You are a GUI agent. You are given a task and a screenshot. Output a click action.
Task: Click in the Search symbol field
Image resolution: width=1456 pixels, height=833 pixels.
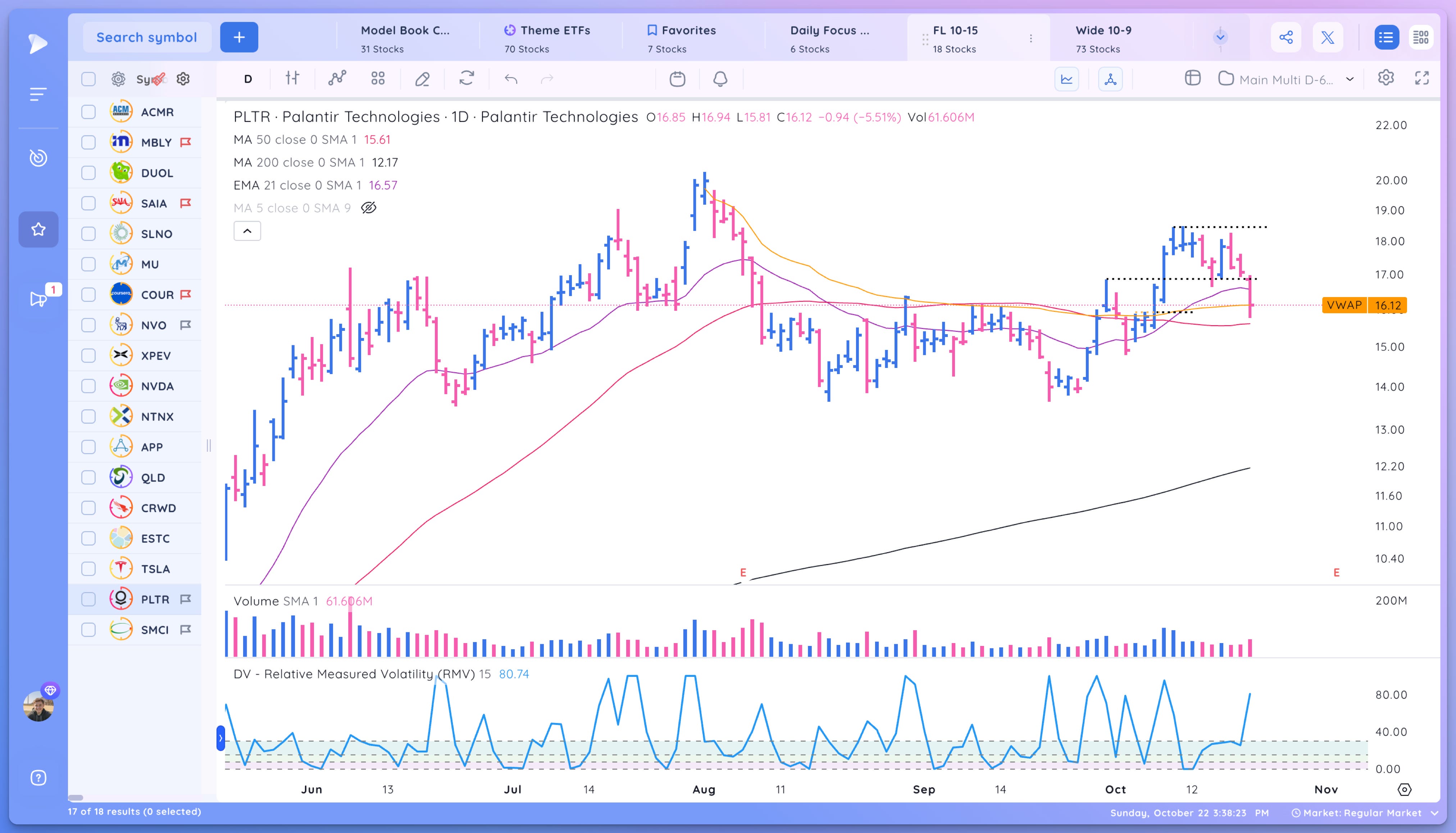click(146, 37)
